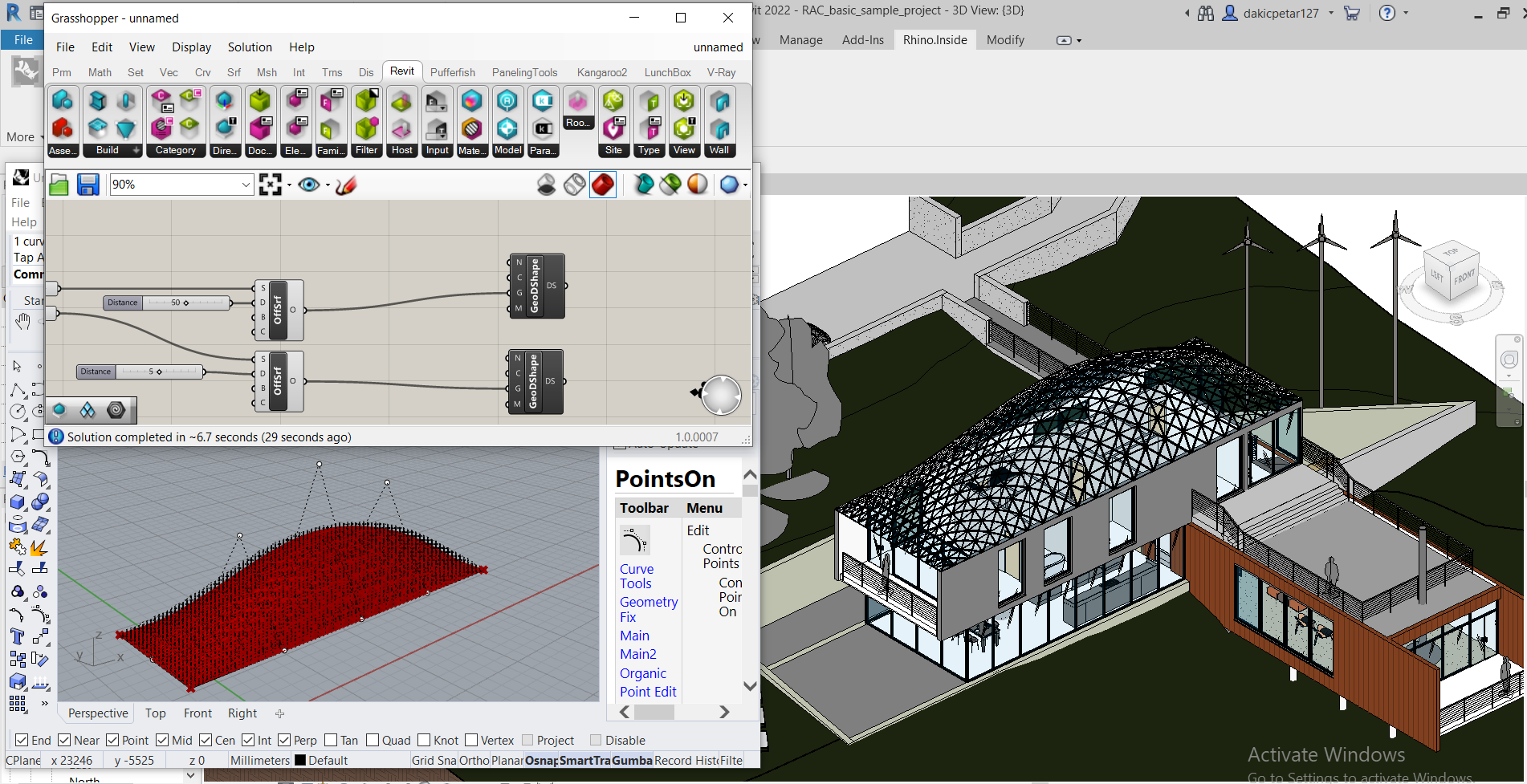Open the 90% zoom level dropdown
The image size is (1527, 784).
point(246,185)
